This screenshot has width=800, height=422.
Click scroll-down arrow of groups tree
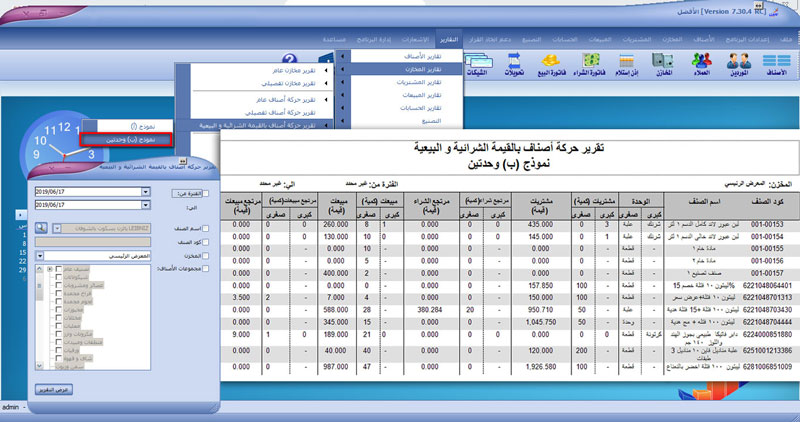click(x=39, y=365)
